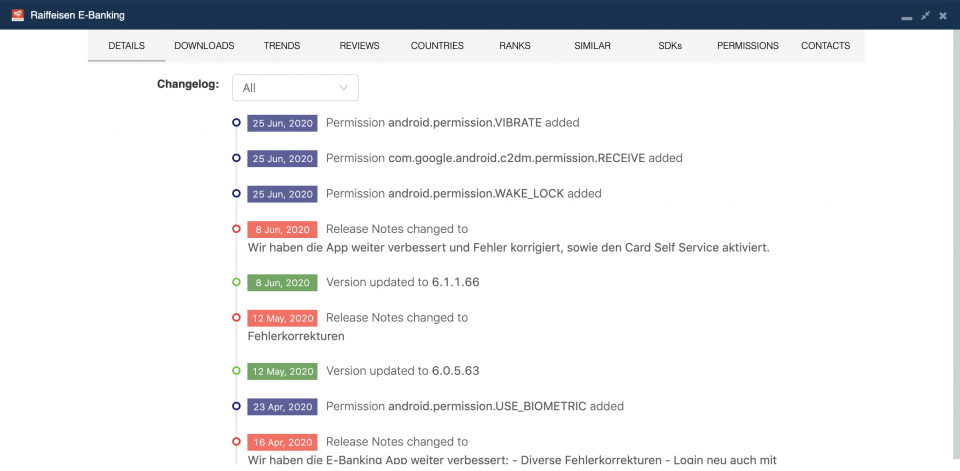
Task: Click timeline marker for c2dm RECEIVE permission
Action: [236, 158]
